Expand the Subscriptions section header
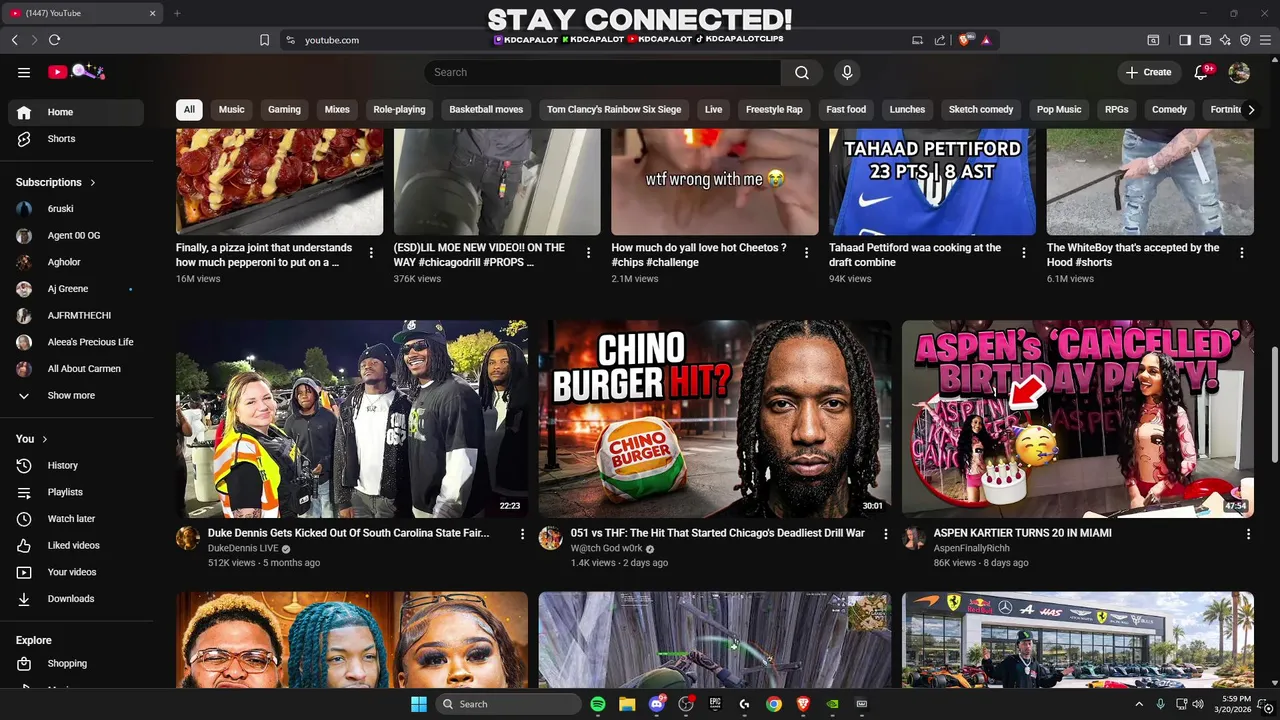This screenshot has width=1280, height=720. click(56, 182)
